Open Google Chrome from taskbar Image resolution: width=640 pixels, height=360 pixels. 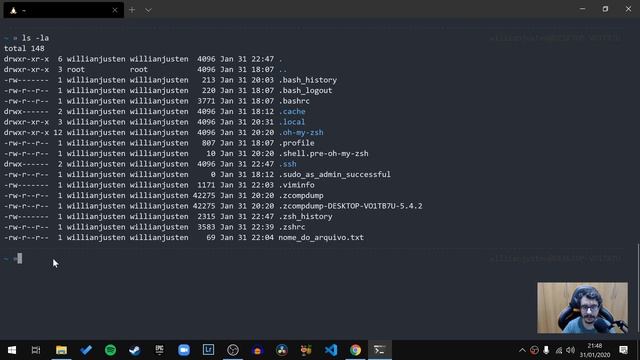point(355,350)
